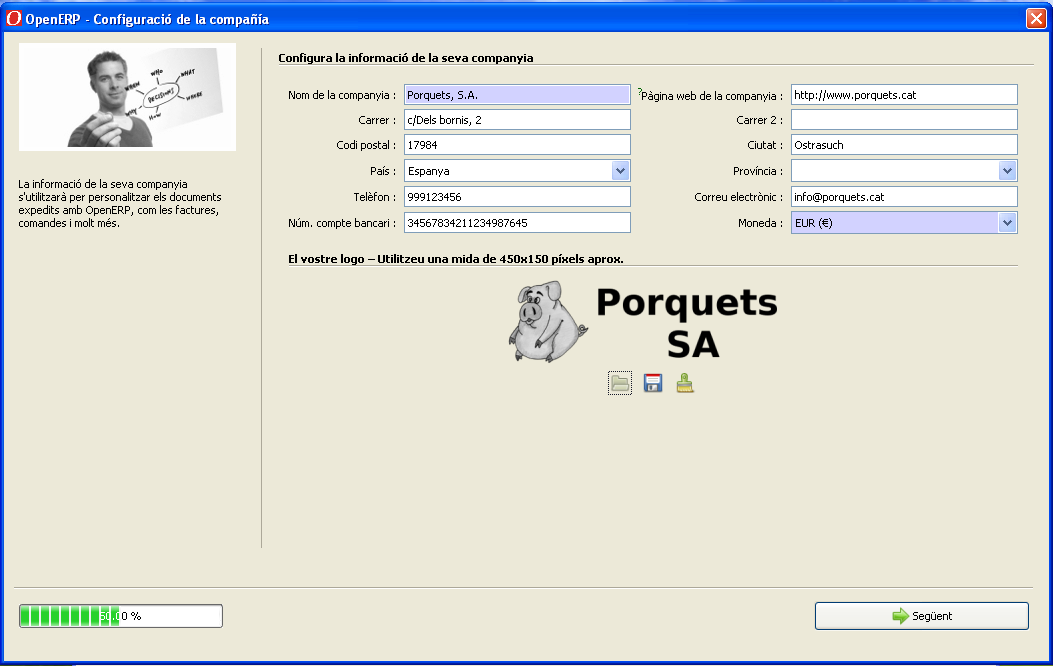Save logo image with floppy disk icon
The image size is (1053, 666).
653,383
